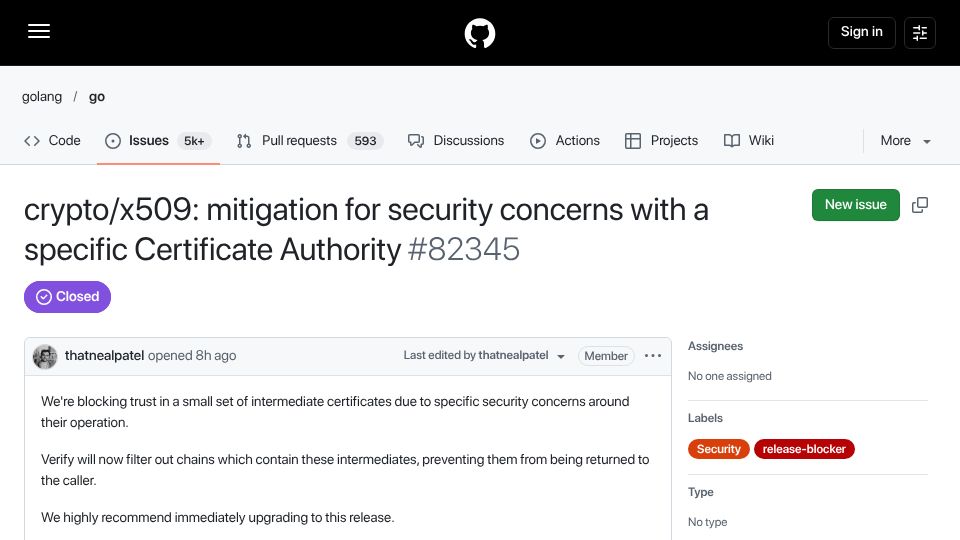Click the No one assigned text
This screenshot has height=540, width=960.
point(729,376)
